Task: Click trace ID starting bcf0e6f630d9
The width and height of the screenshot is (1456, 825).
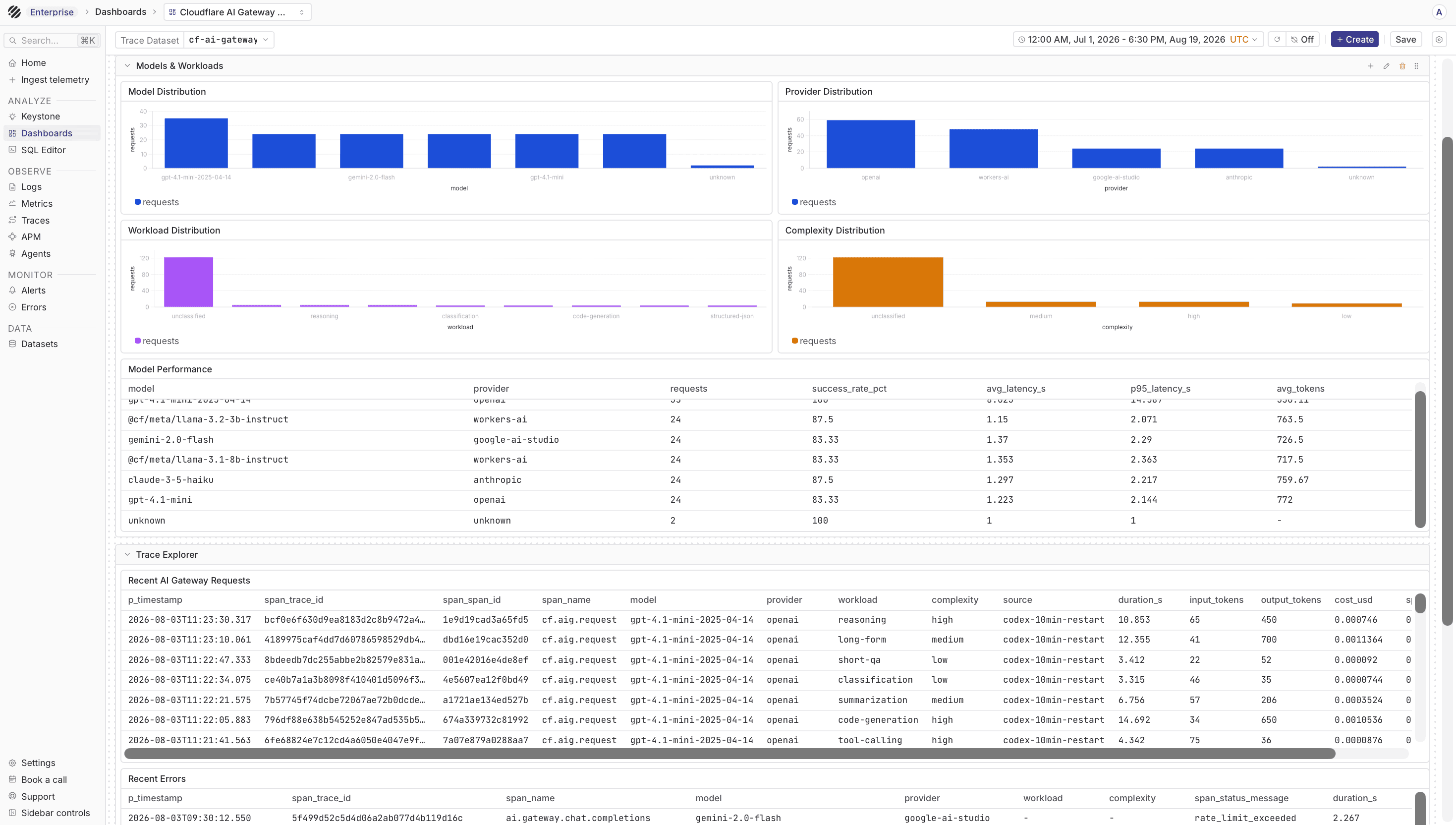Action: [344, 620]
